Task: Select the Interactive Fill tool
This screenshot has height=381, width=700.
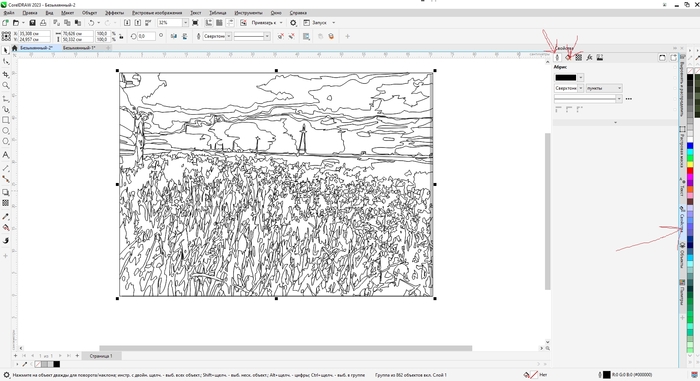Action: pos(5,228)
